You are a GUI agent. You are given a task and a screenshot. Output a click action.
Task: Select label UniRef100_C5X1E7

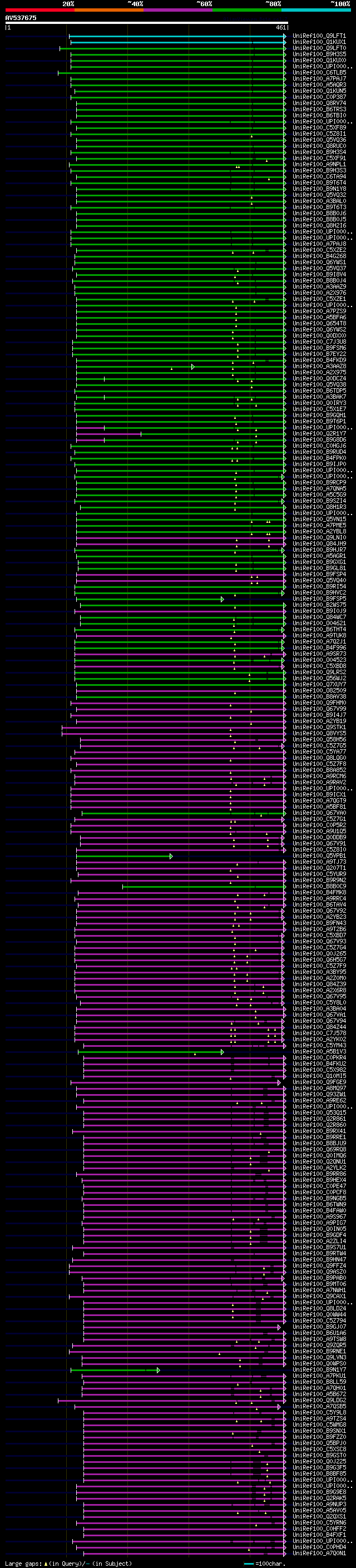pos(319,408)
